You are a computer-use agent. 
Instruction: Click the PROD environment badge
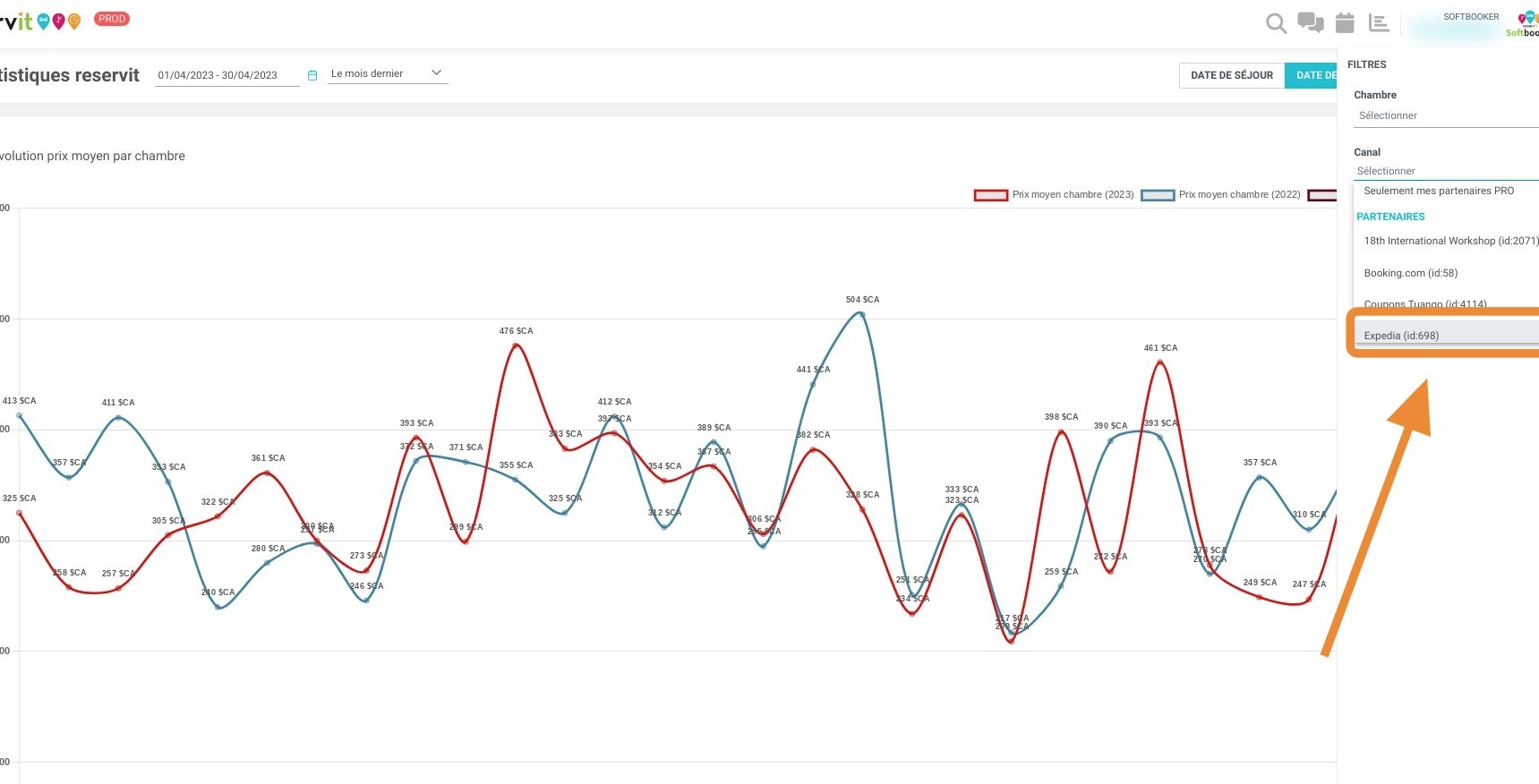pyautogui.click(x=112, y=19)
